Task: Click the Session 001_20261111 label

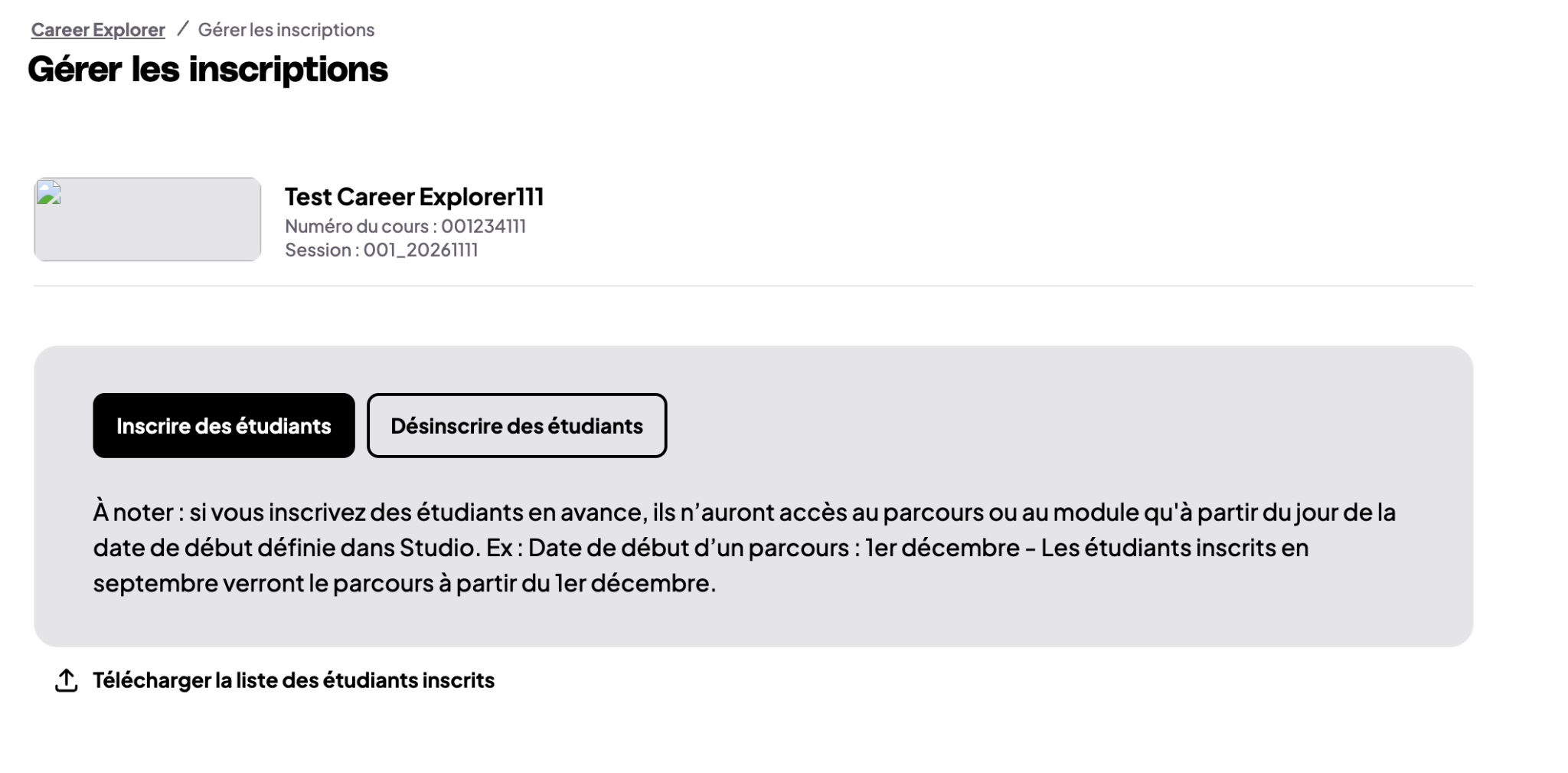Action: point(381,250)
